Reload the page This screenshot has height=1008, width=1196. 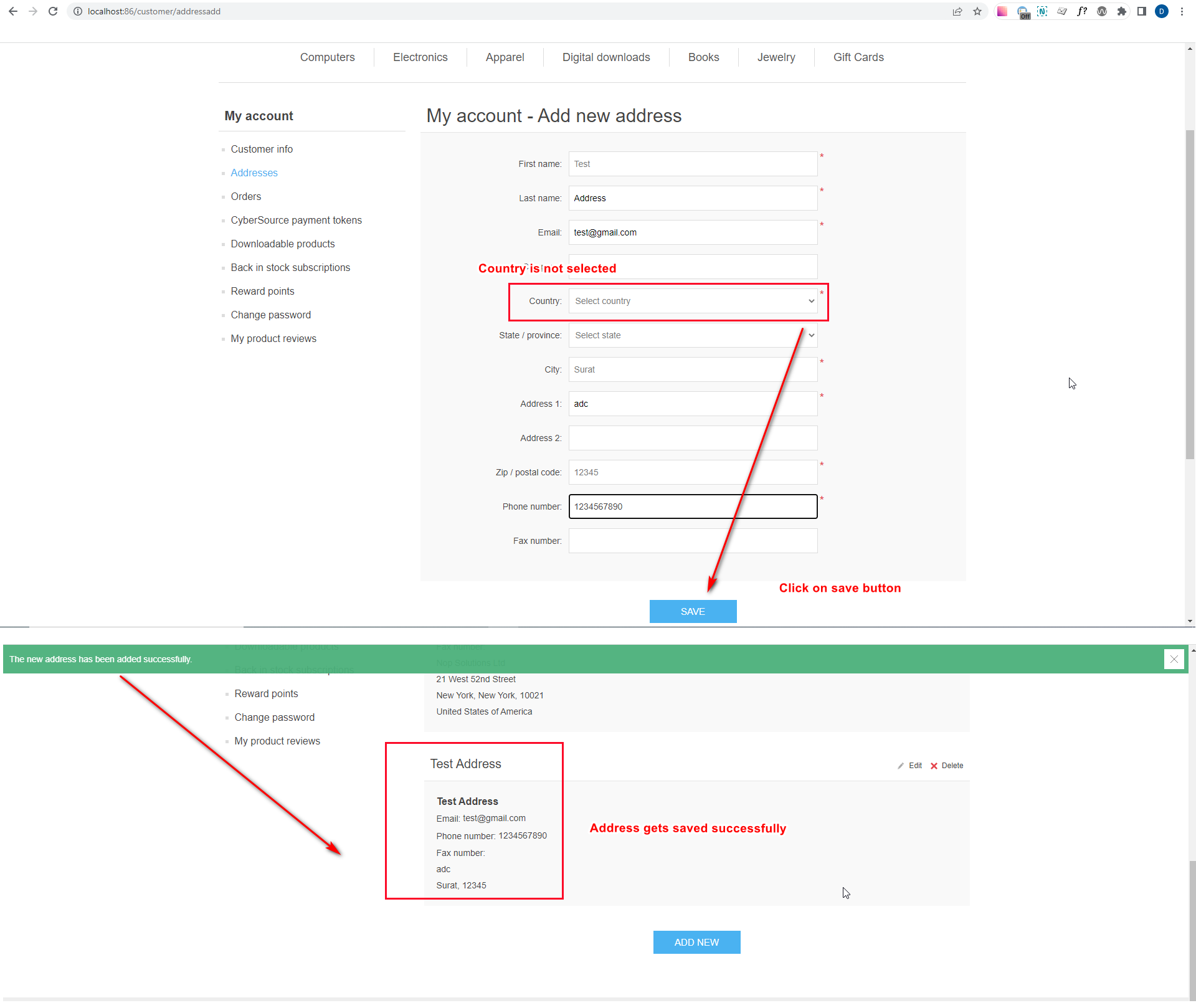[53, 11]
